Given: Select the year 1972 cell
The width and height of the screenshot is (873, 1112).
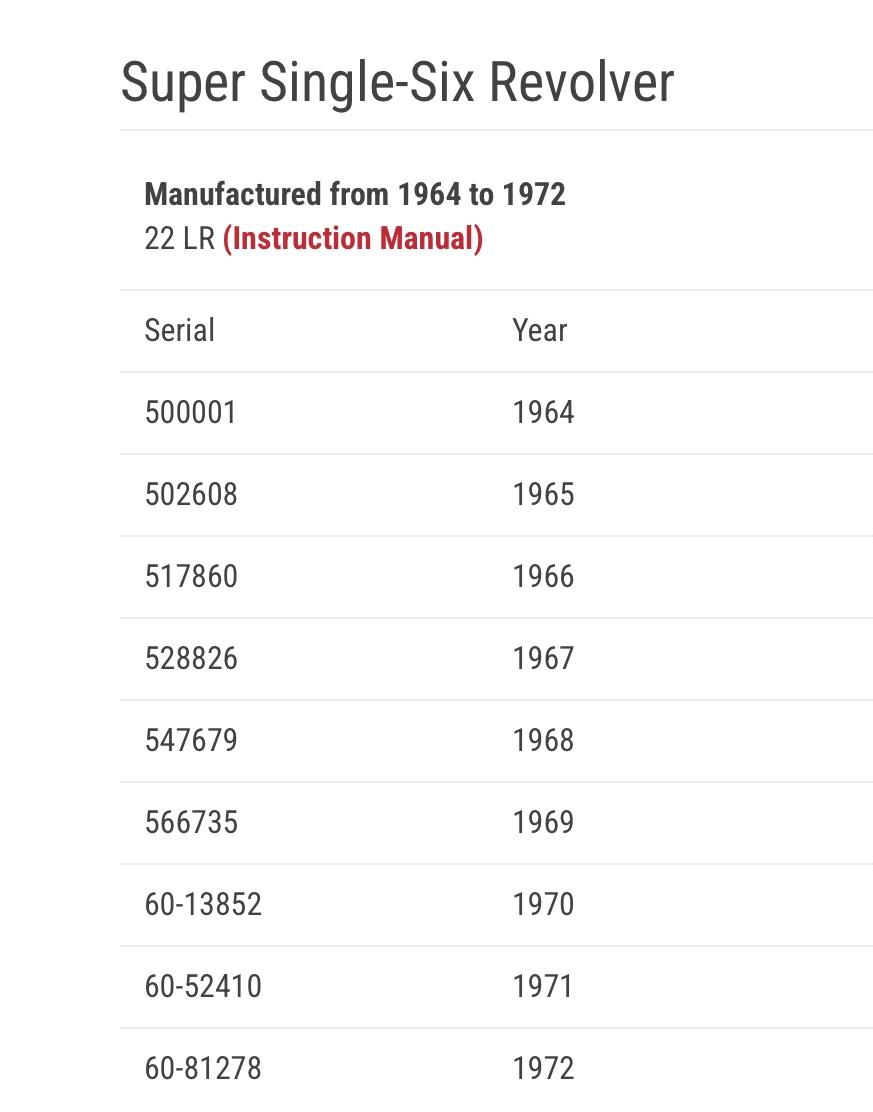Looking at the screenshot, I should 543,1068.
